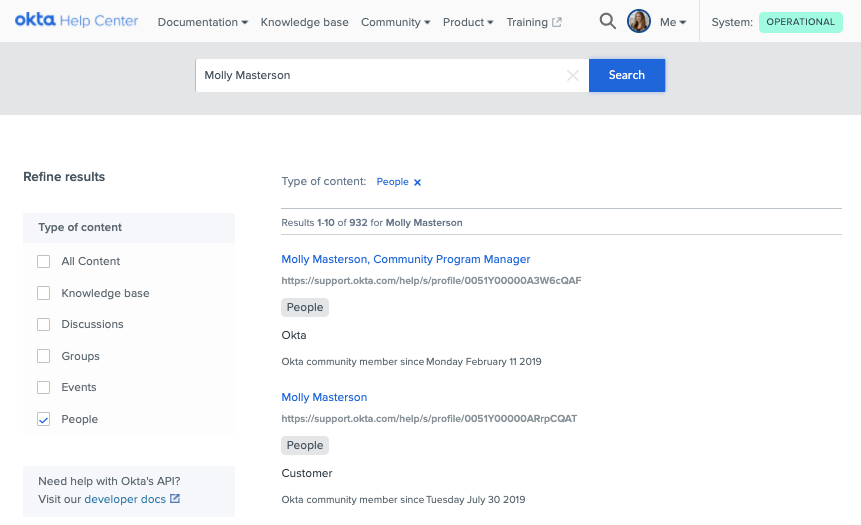Screen dimensions: 861x525
Task: Click 'member since Monday February 11 2019' text
Action: tap(451, 361)
